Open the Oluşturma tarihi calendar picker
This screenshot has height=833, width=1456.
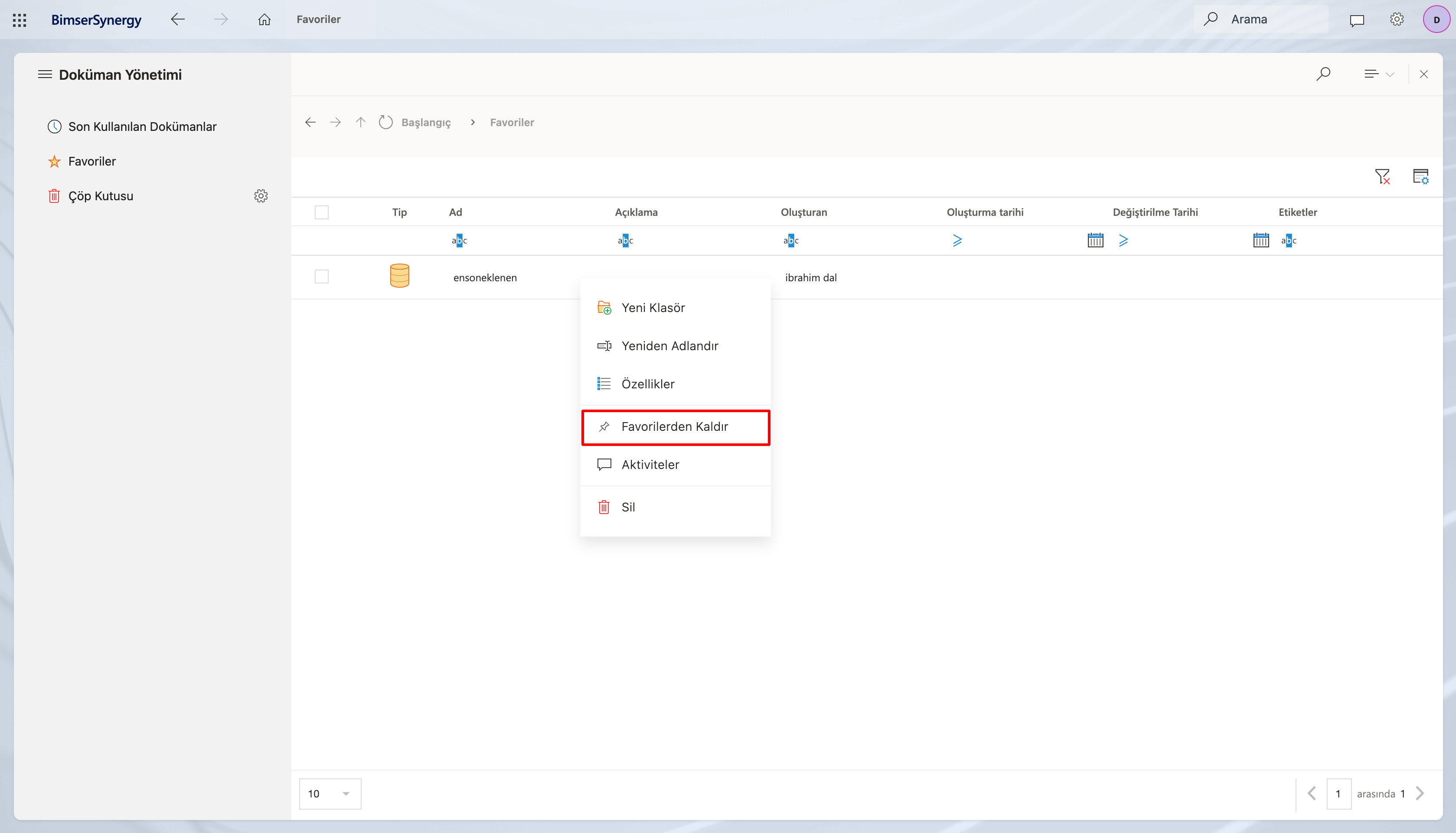coord(1095,241)
